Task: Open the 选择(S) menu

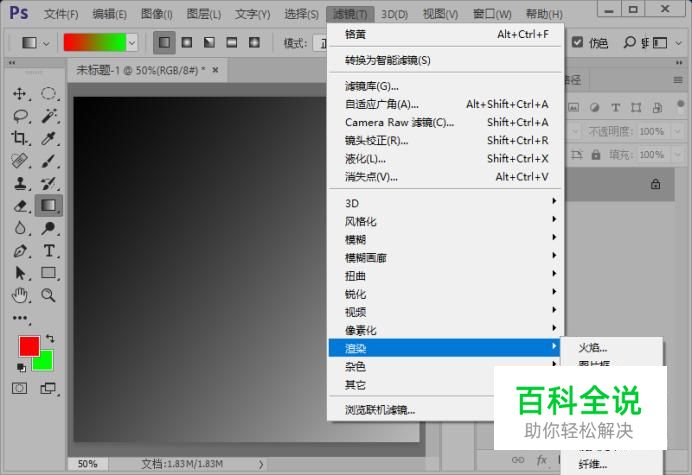Action: 301,14
